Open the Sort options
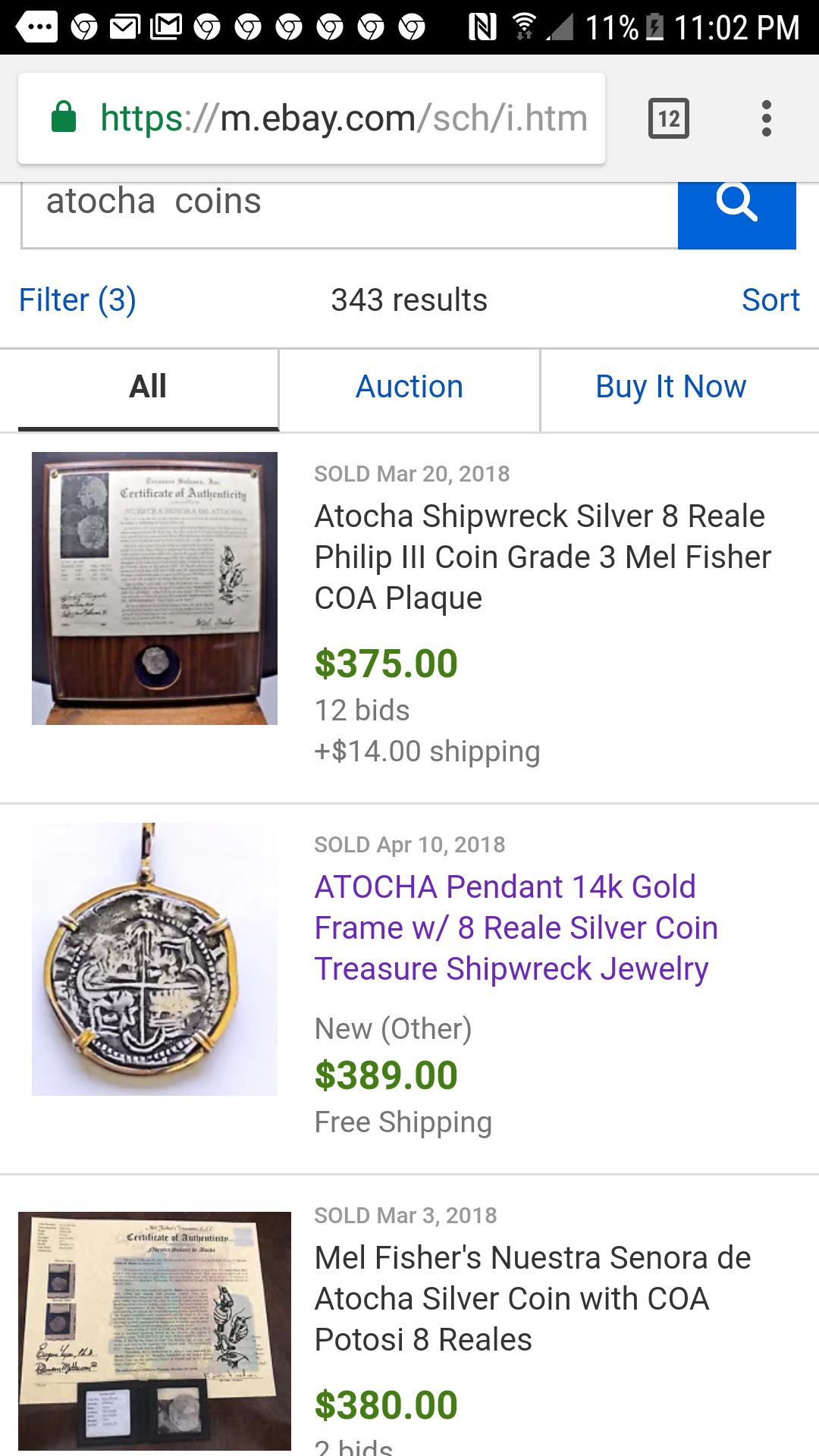 coord(770,300)
